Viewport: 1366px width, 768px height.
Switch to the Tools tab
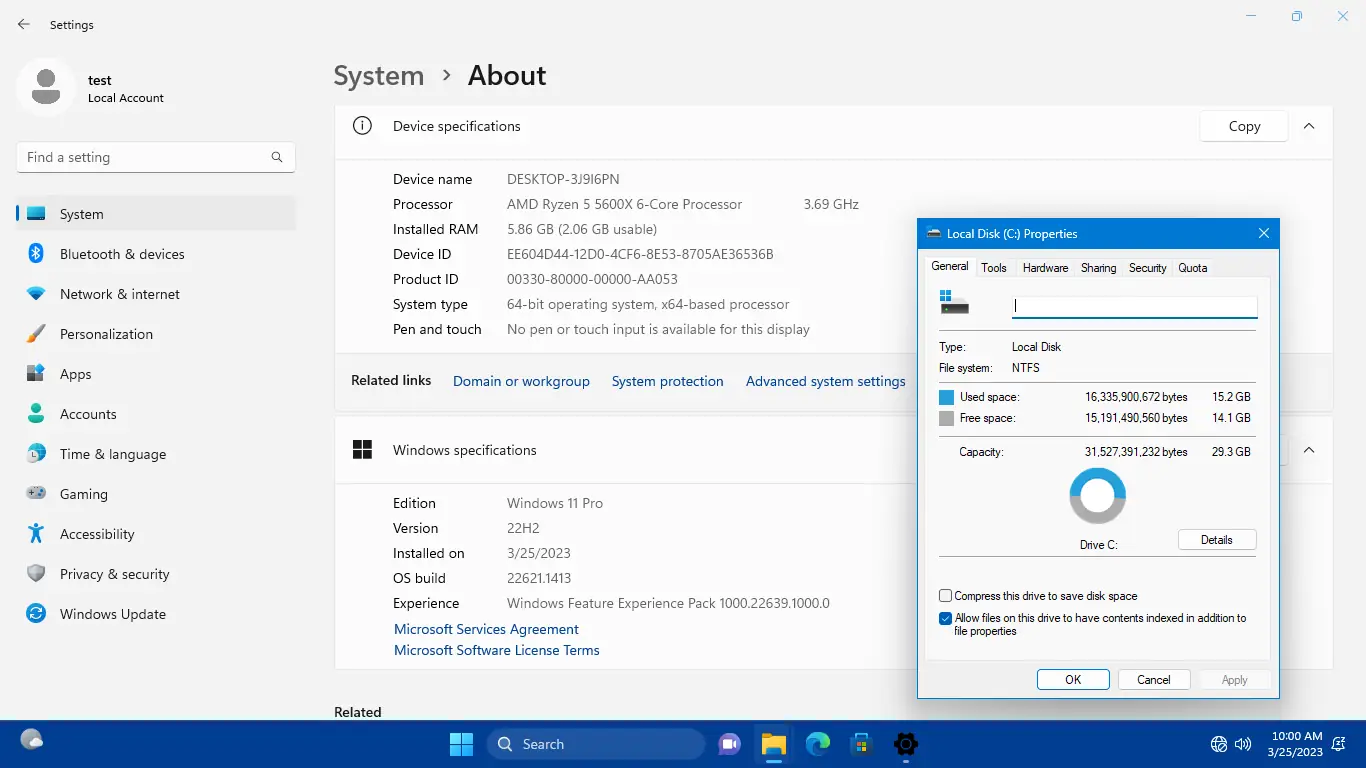coord(994,268)
